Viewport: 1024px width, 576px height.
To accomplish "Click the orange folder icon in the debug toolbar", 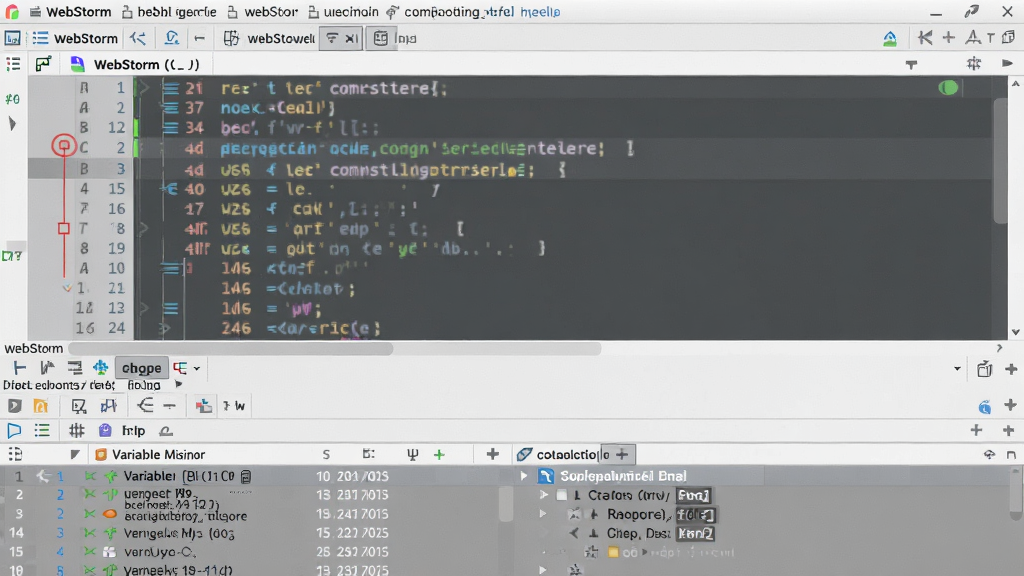I will (x=40, y=406).
